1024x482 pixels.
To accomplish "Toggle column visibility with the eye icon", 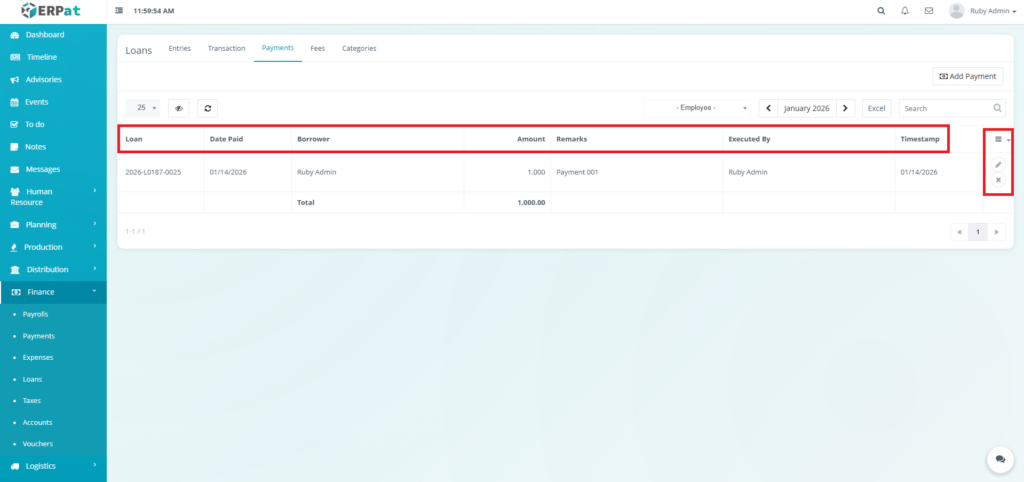I will (179, 108).
